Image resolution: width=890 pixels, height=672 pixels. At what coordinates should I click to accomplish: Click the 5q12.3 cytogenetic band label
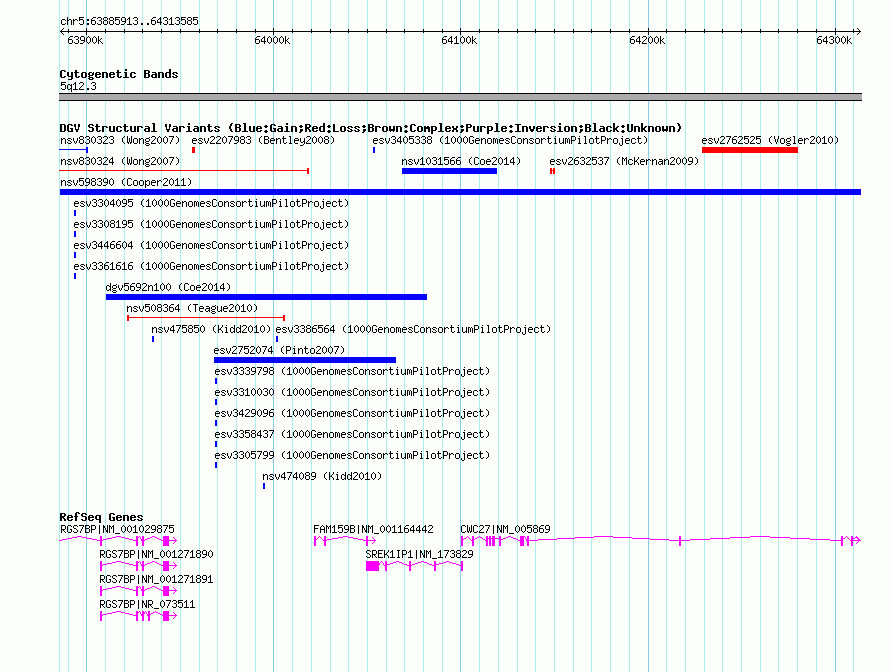point(78,86)
